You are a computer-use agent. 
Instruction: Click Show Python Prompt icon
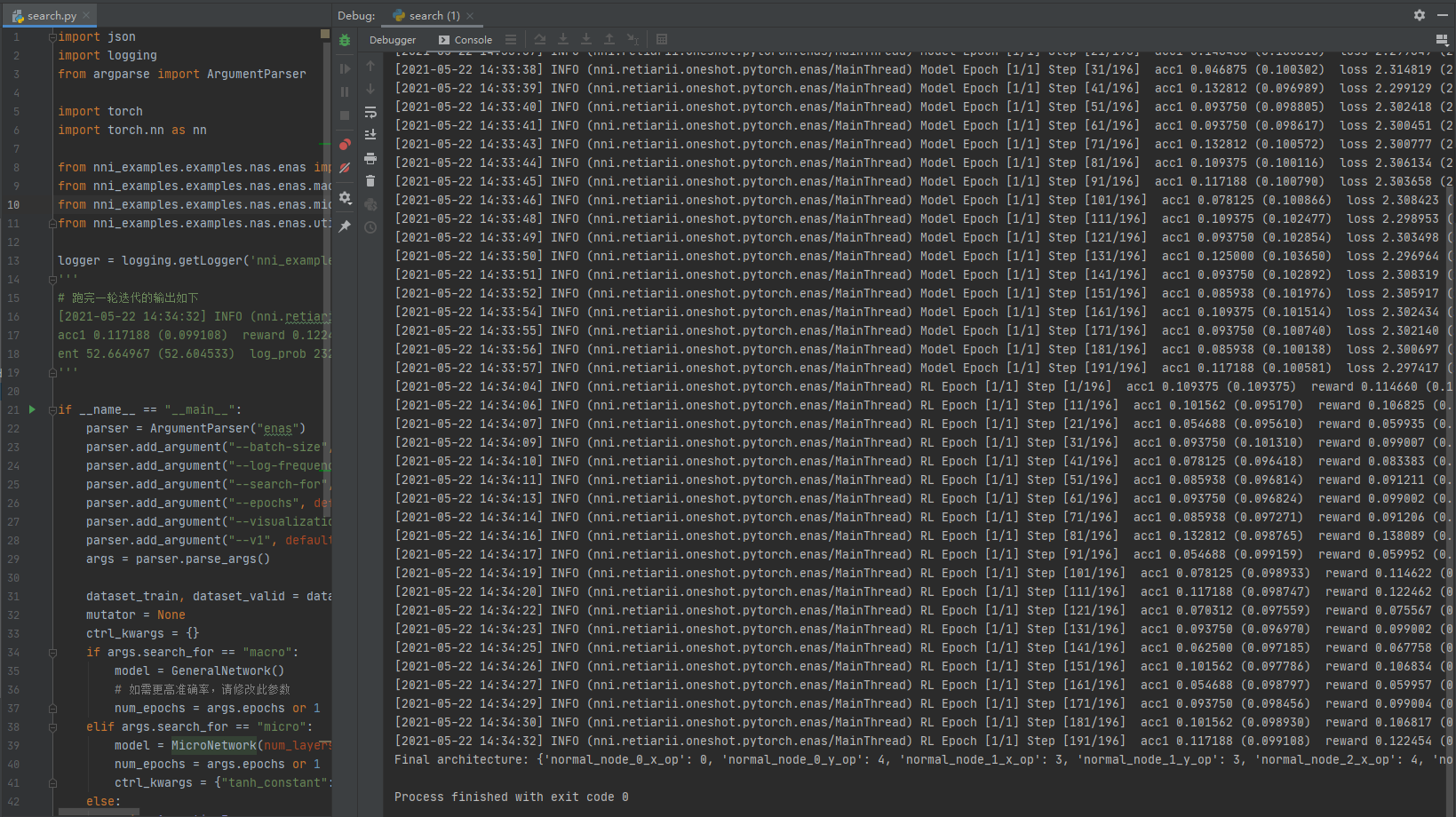coord(370,204)
